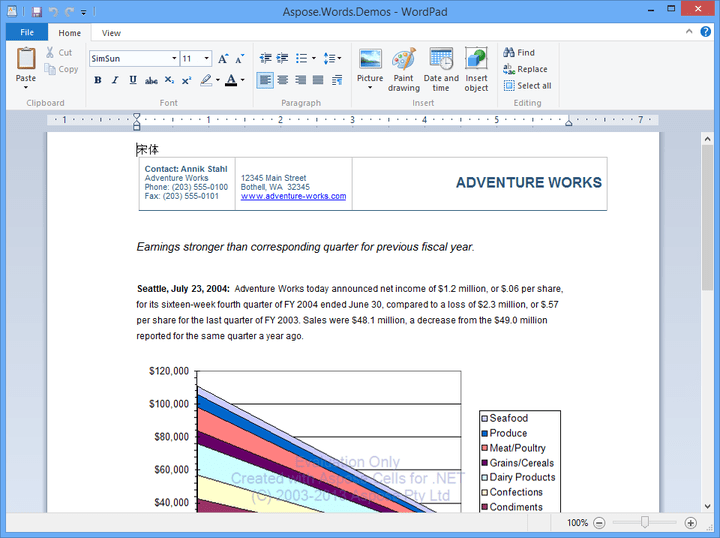The width and height of the screenshot is (720, 538).
Task: Open WordPad Help
Action: point(706,31)
